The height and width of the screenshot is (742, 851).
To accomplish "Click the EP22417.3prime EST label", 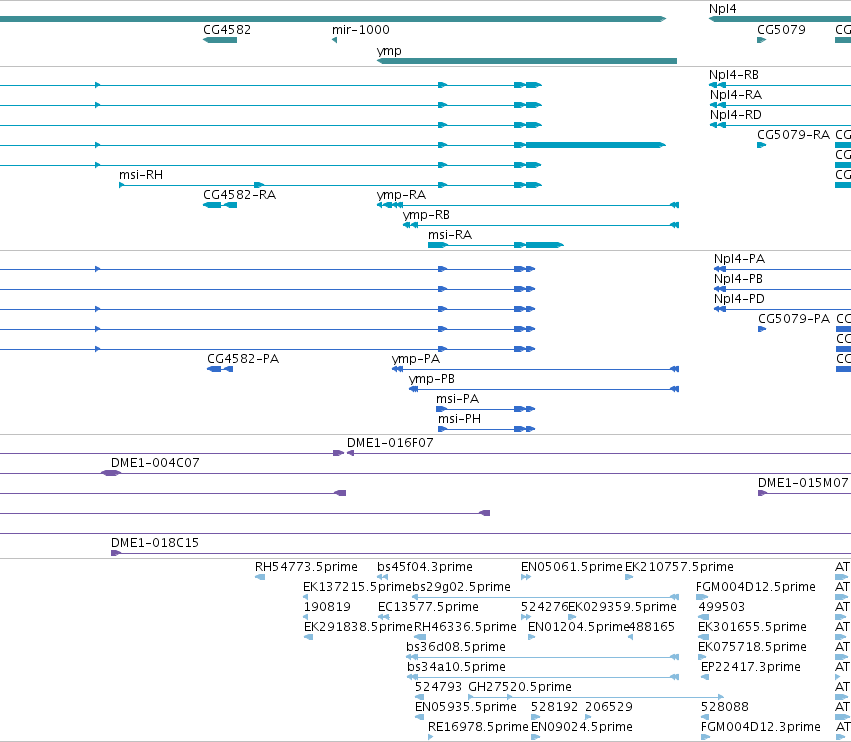I will point(751,667).
